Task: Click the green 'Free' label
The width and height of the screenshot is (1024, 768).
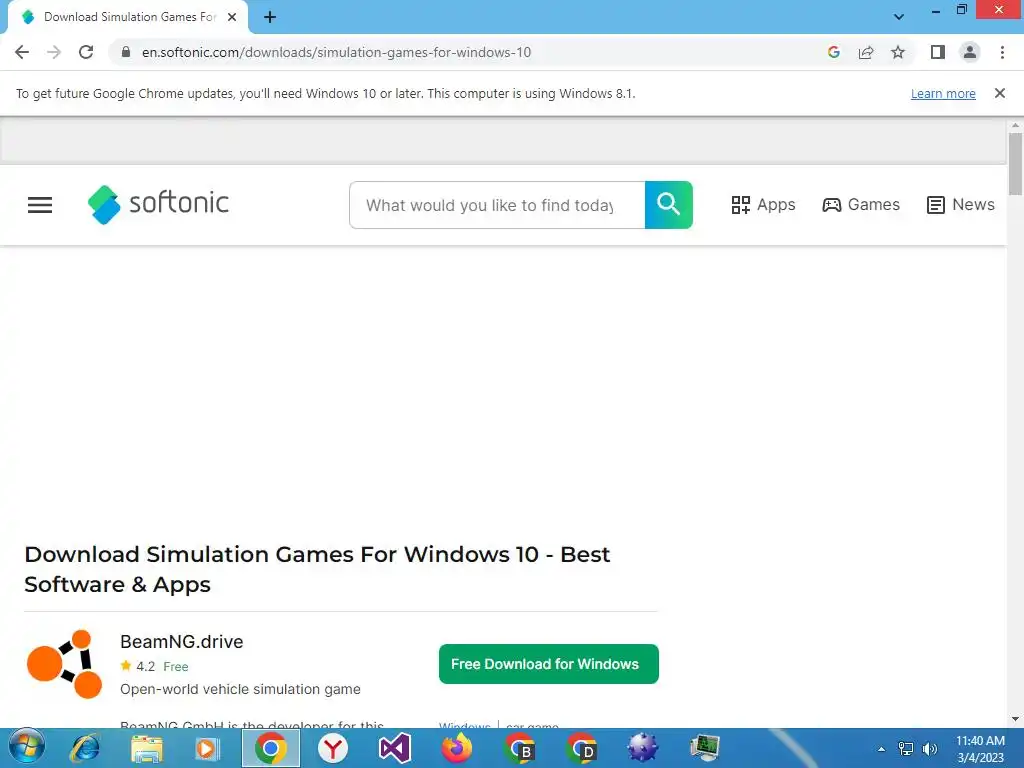Action: coord(176,667)
